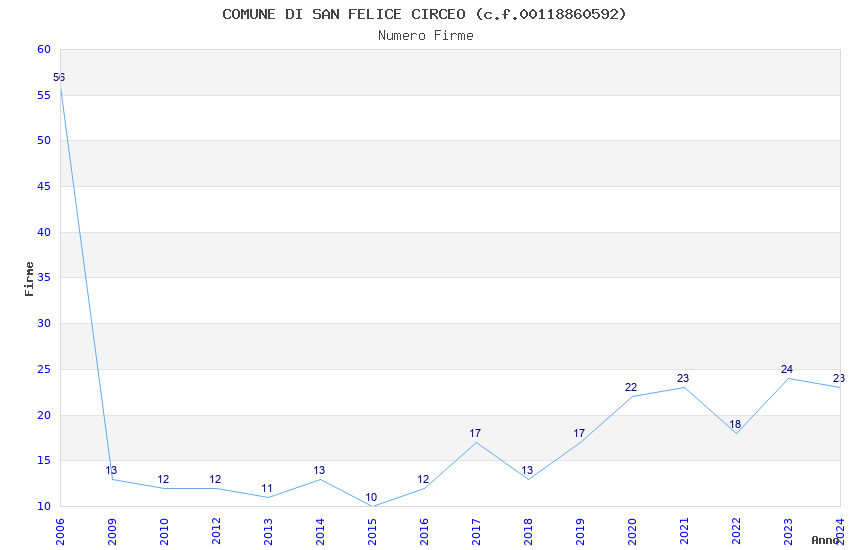The width and height of the screenshot is (850, 550).
Task: Click x-axis year 2014
Action: (x=320, y=532)
